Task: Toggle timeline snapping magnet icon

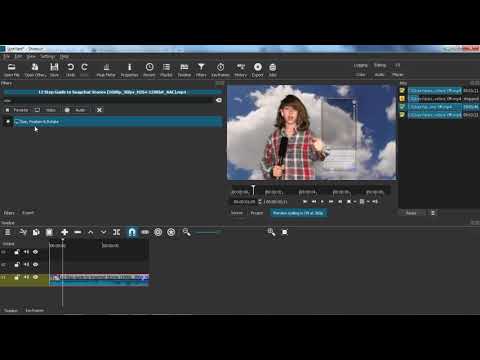Action: pyautogui.click(x=132, y=232)
